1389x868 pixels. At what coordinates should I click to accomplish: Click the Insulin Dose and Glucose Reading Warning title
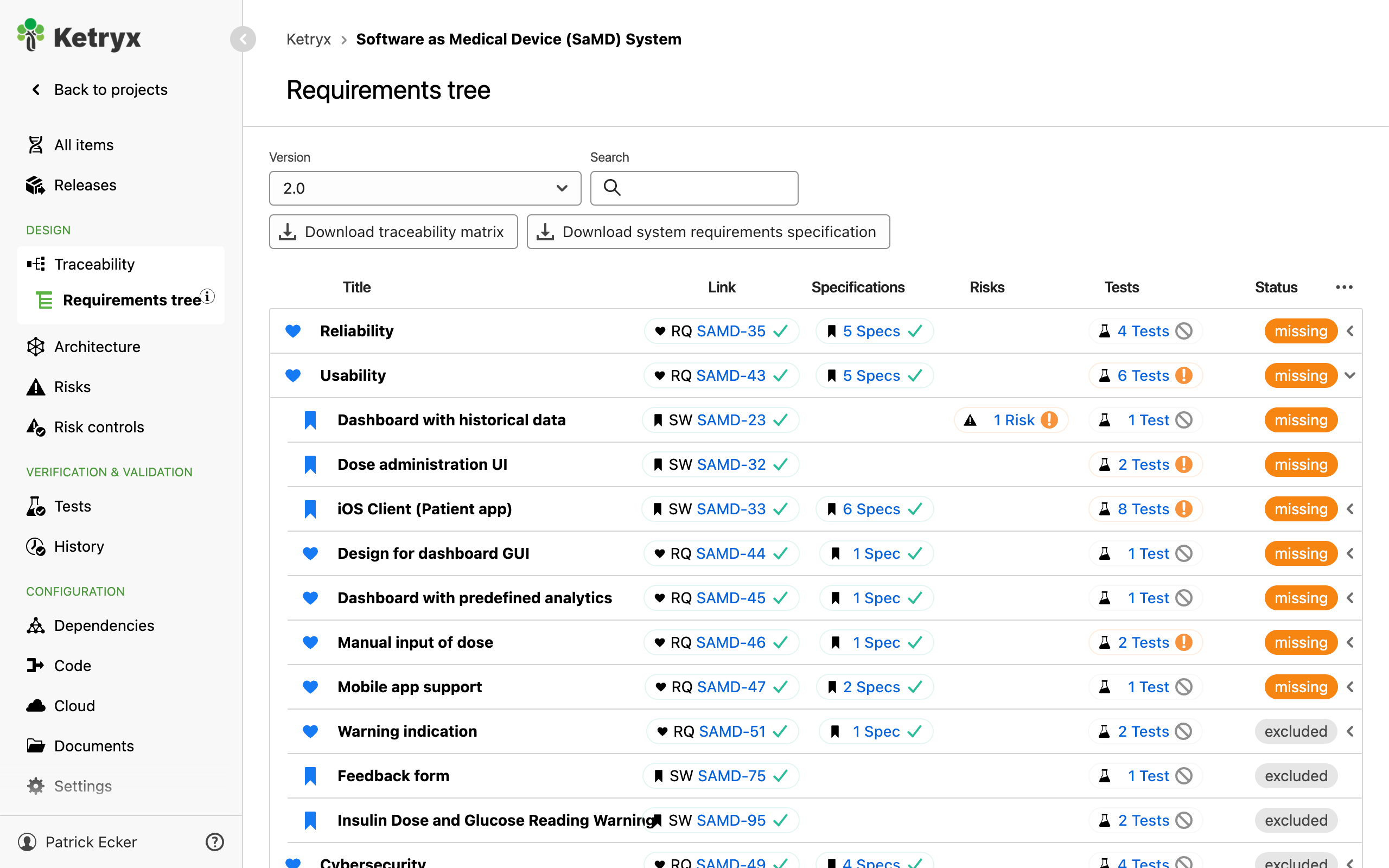[x=496, y=820]
